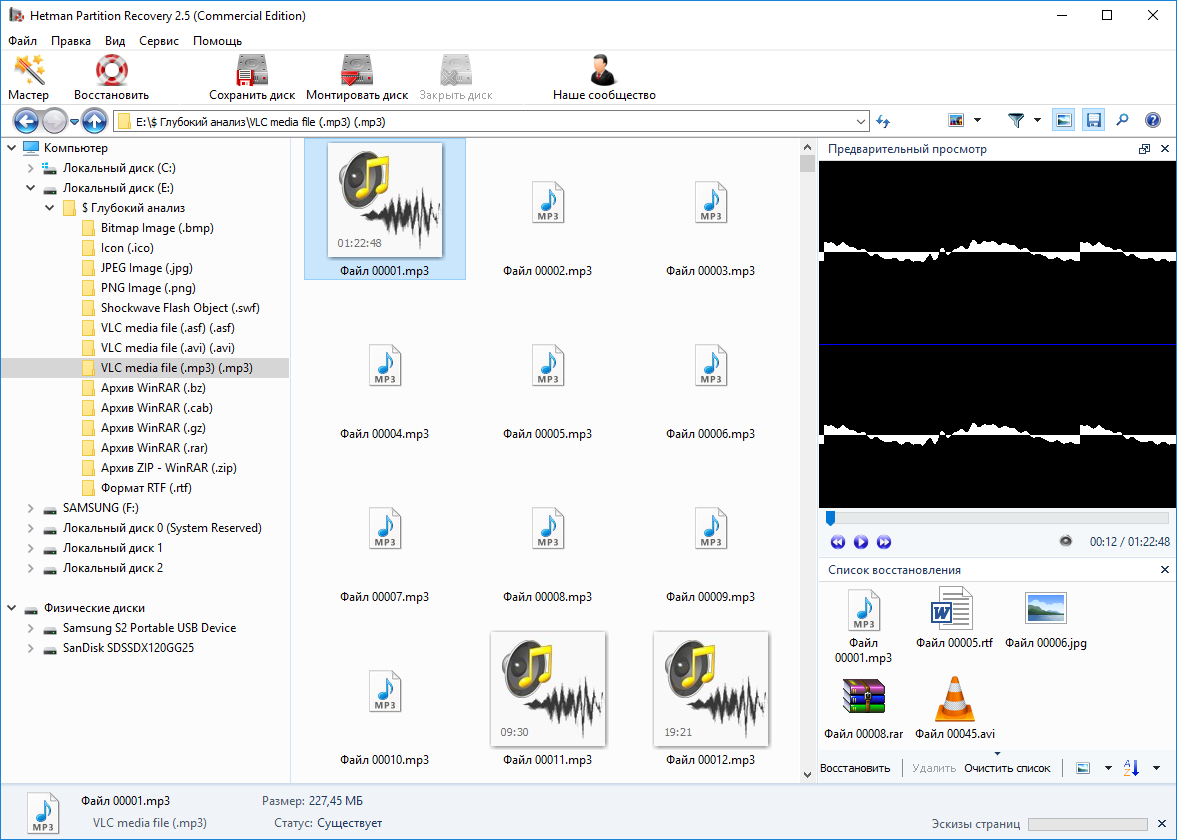Open the address bar path dropdown

[x=861, y=121]
